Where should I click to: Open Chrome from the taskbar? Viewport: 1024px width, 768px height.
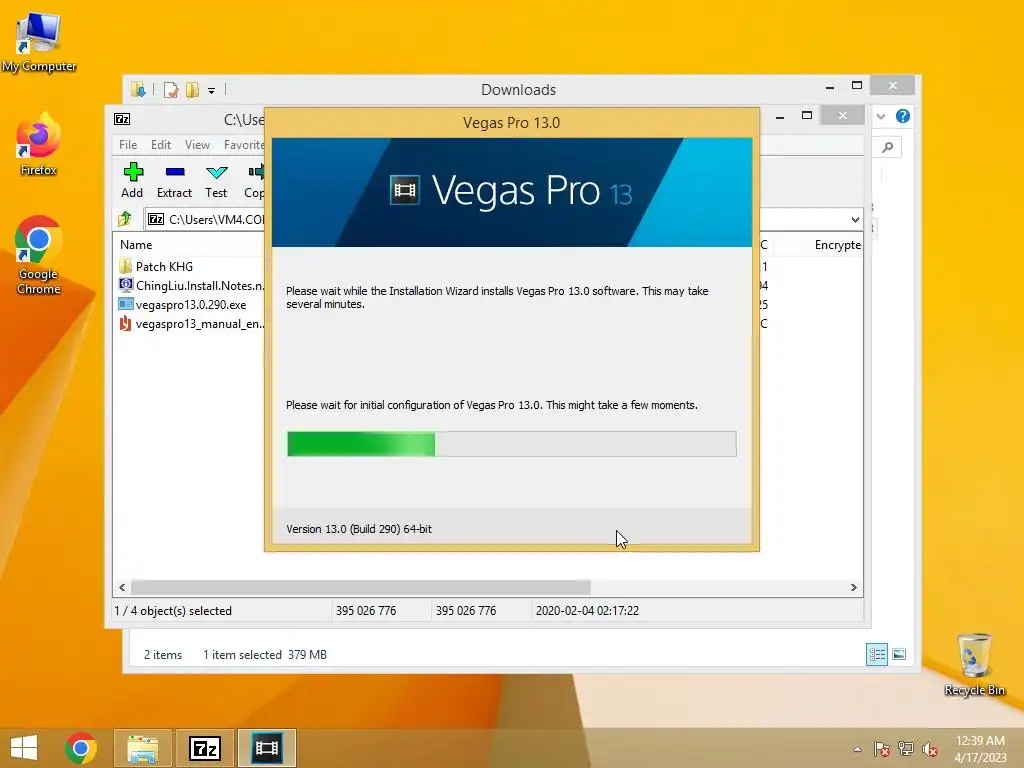pyautogui.click(x=81, y=748)
